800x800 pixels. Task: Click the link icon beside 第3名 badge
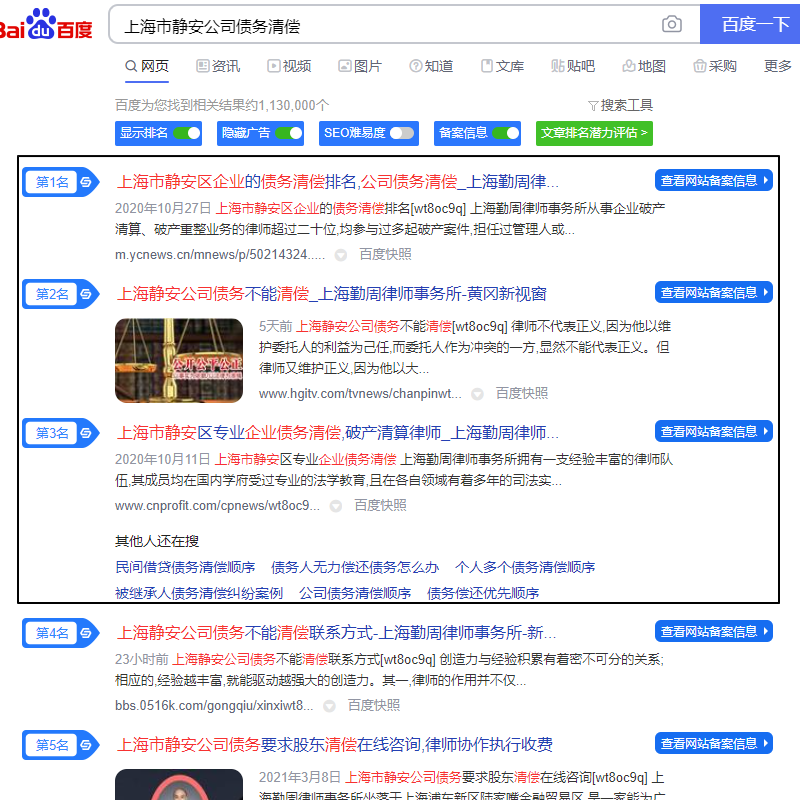[86, 433]
